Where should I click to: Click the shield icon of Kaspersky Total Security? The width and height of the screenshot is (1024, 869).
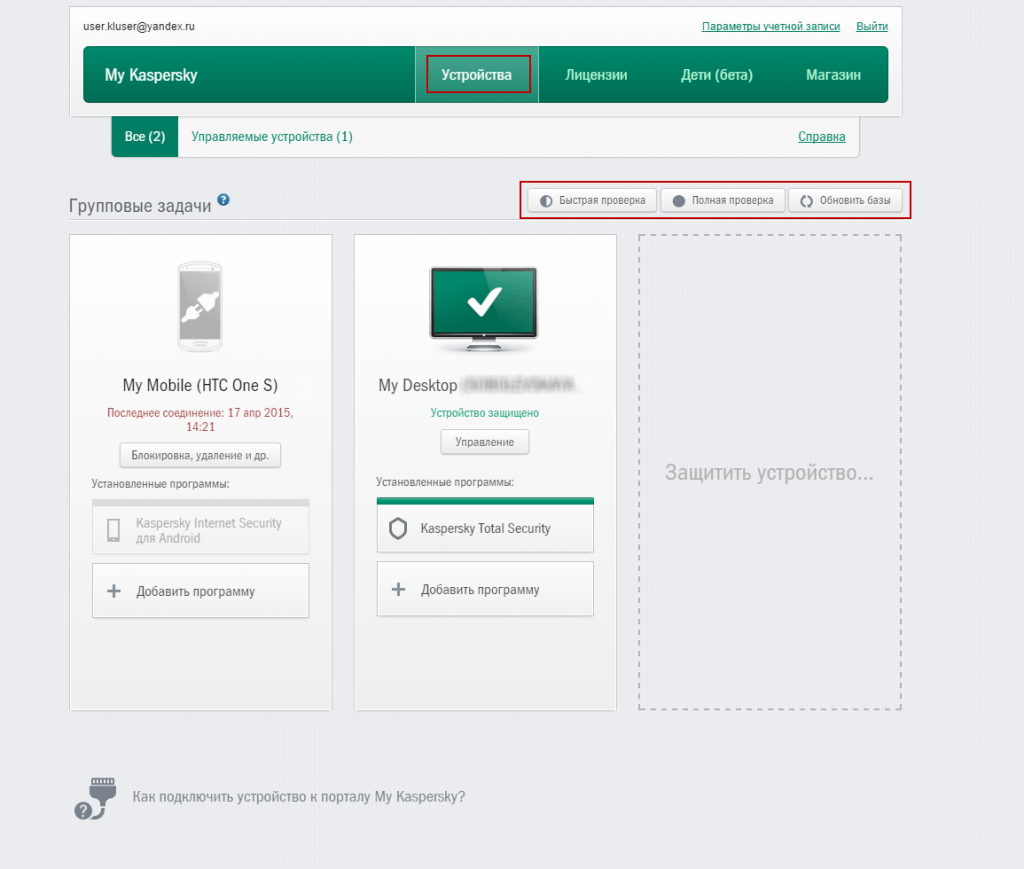pos(398,529)
